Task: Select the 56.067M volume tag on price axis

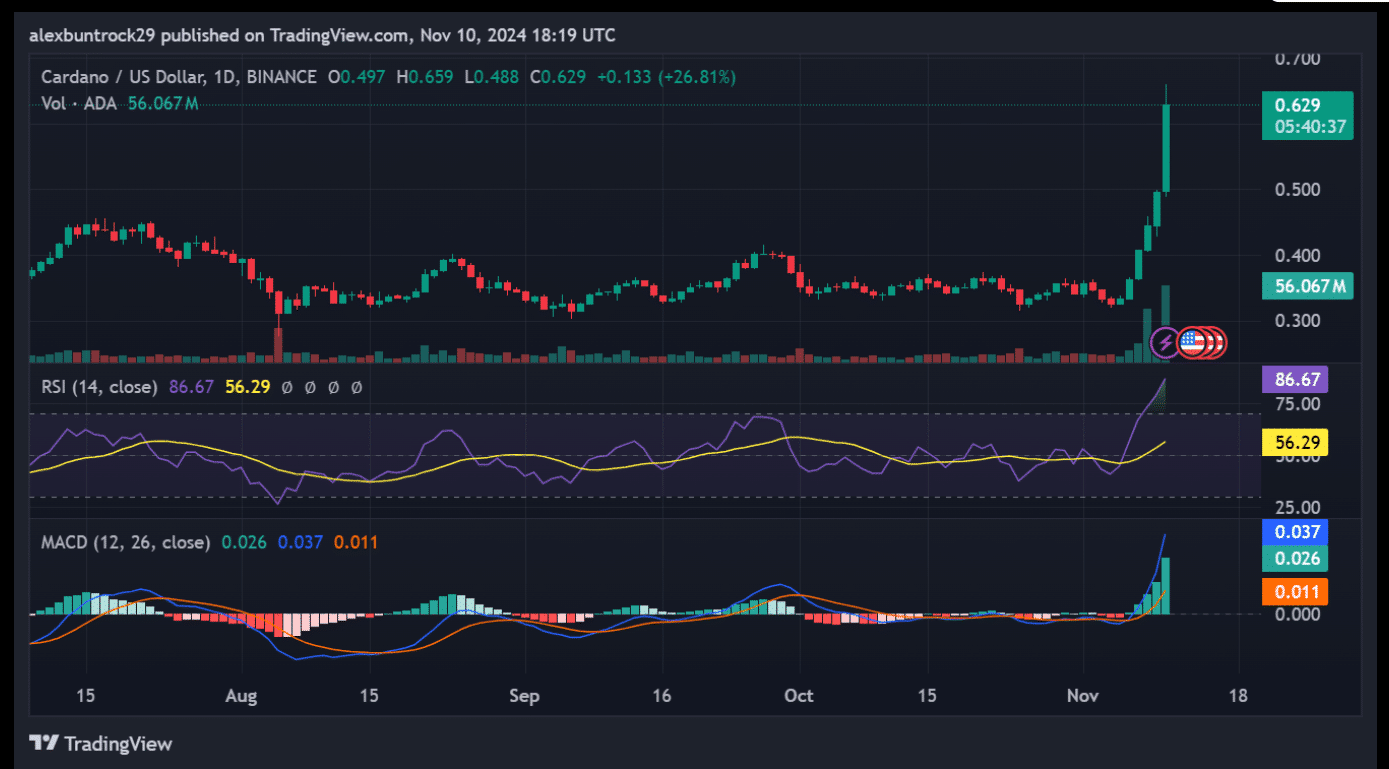Action: (x=1307, y=287)
